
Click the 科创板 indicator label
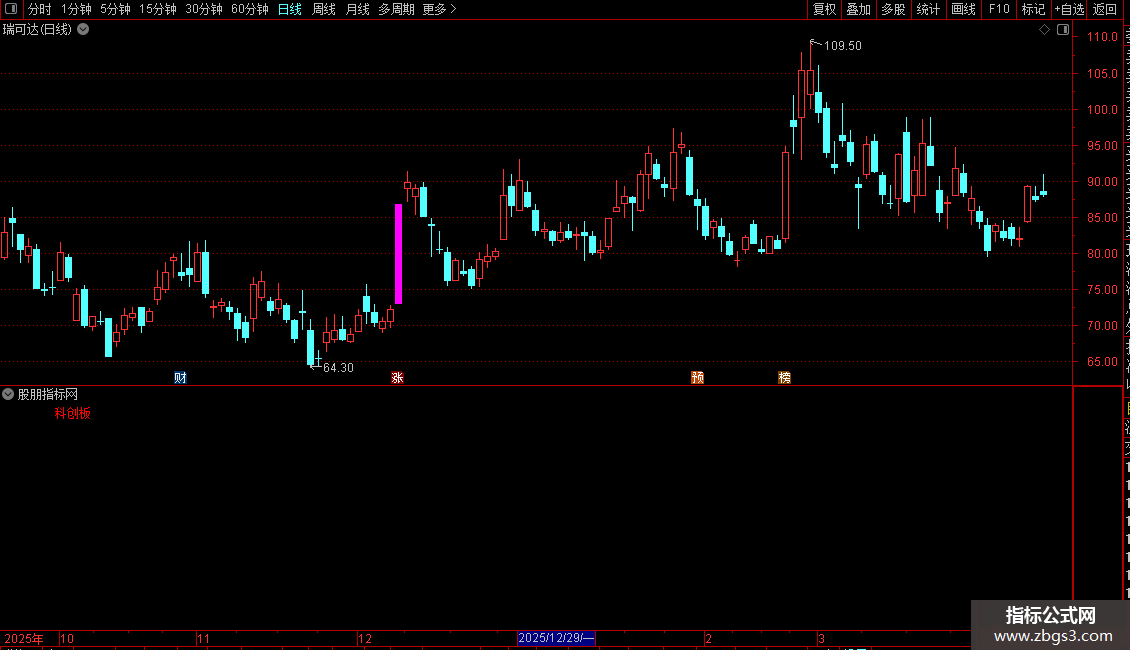[73, 414]
